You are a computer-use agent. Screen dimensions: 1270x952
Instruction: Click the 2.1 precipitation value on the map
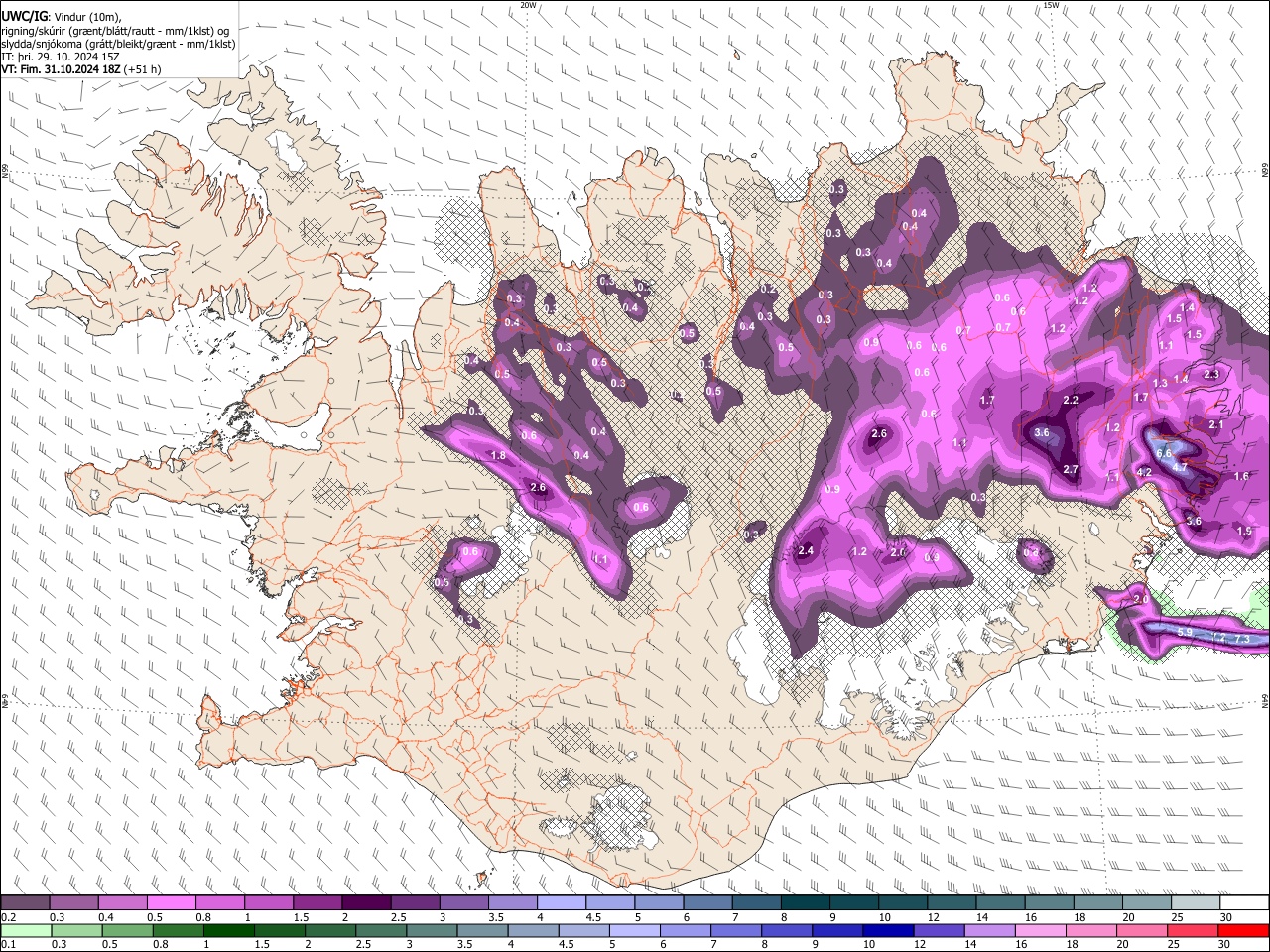click(x=1216, y=424)
